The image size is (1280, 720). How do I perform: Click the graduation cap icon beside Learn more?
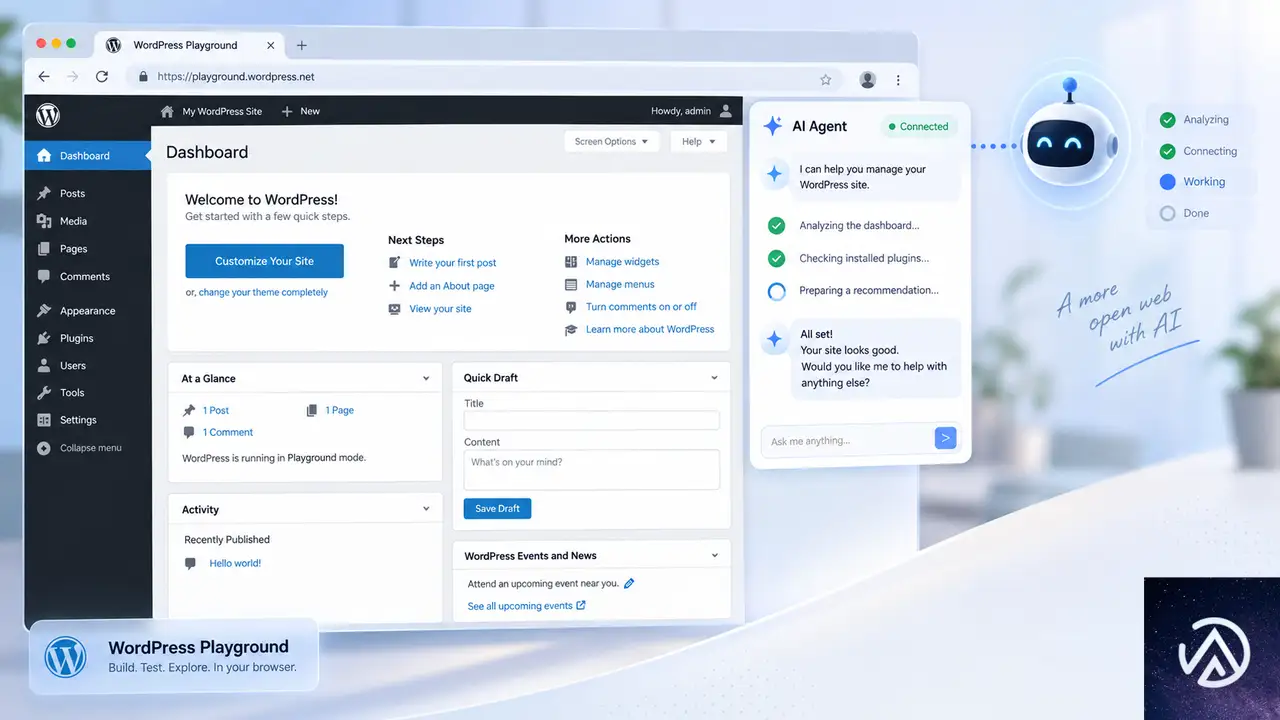571,330
